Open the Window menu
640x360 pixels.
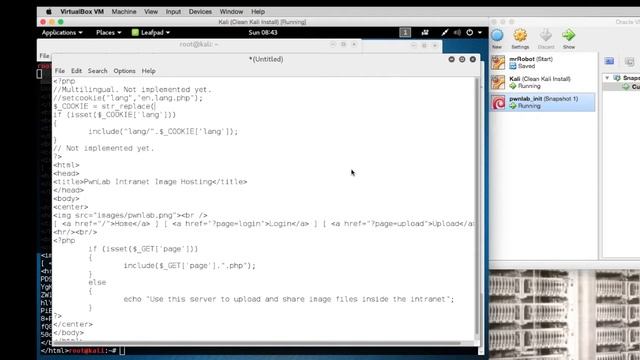(231, 12)
